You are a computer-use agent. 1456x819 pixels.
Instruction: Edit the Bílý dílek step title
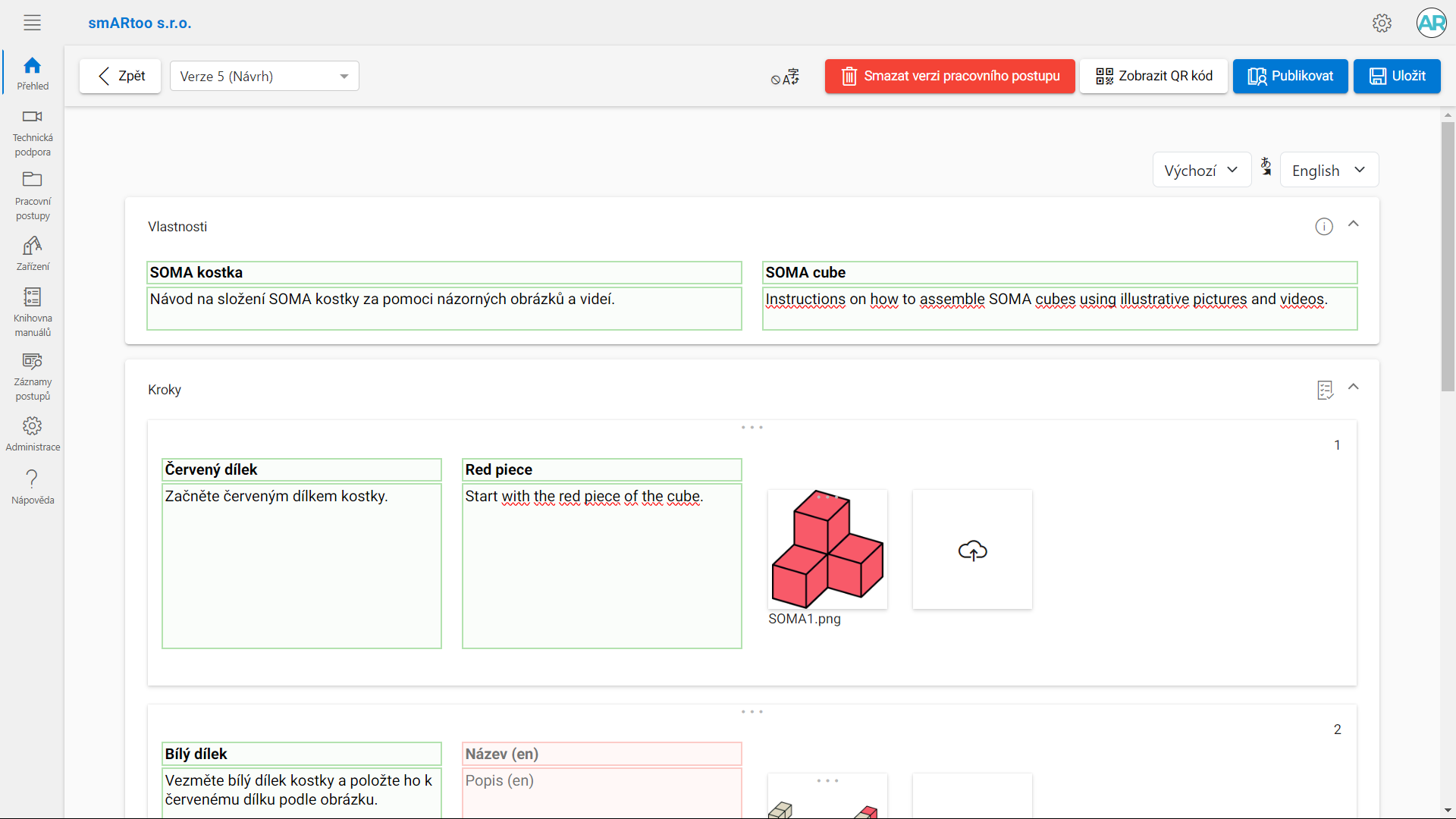pos(301,754)
